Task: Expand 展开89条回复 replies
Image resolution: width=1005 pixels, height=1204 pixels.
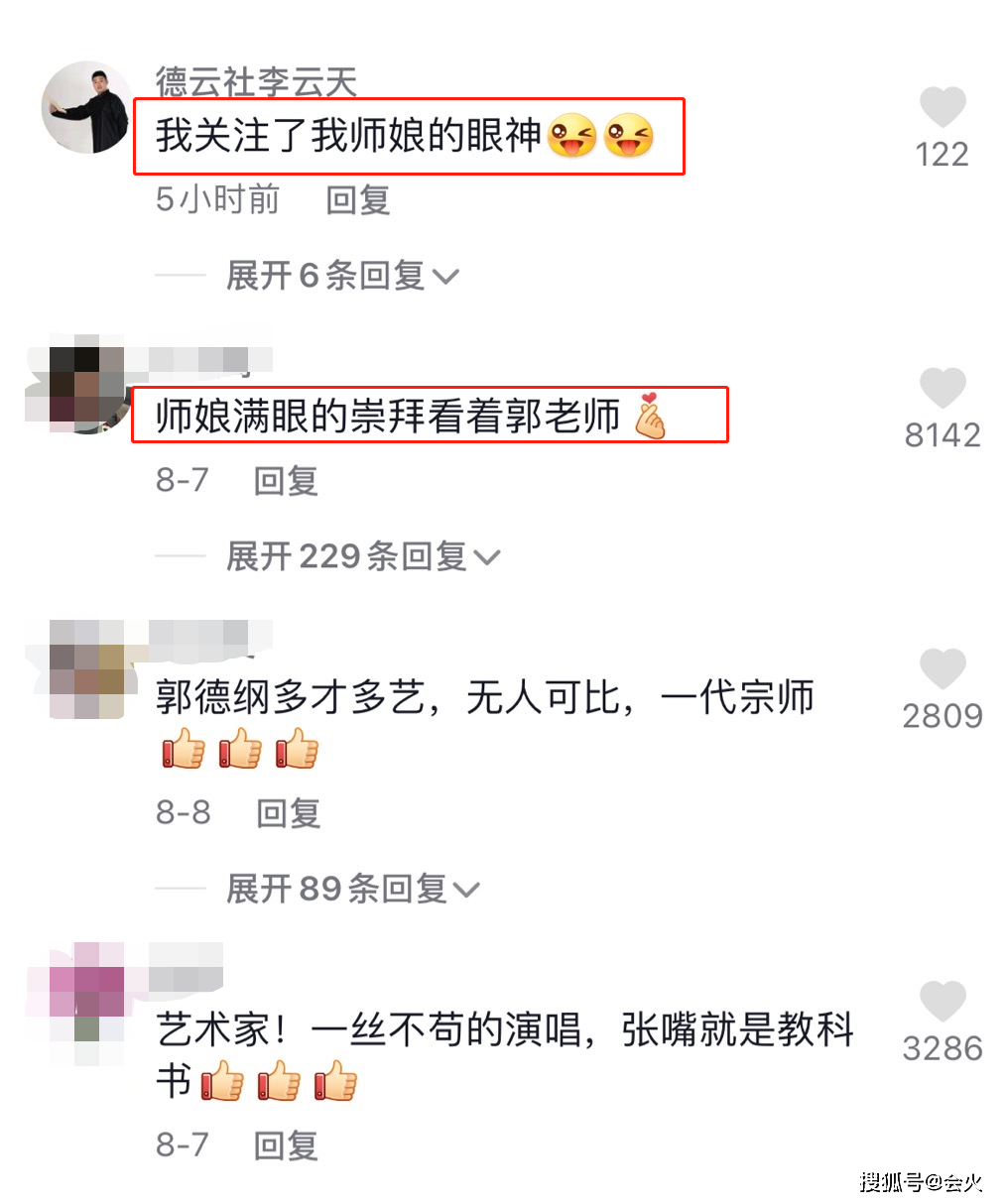Action: click(x=353, y=888)
